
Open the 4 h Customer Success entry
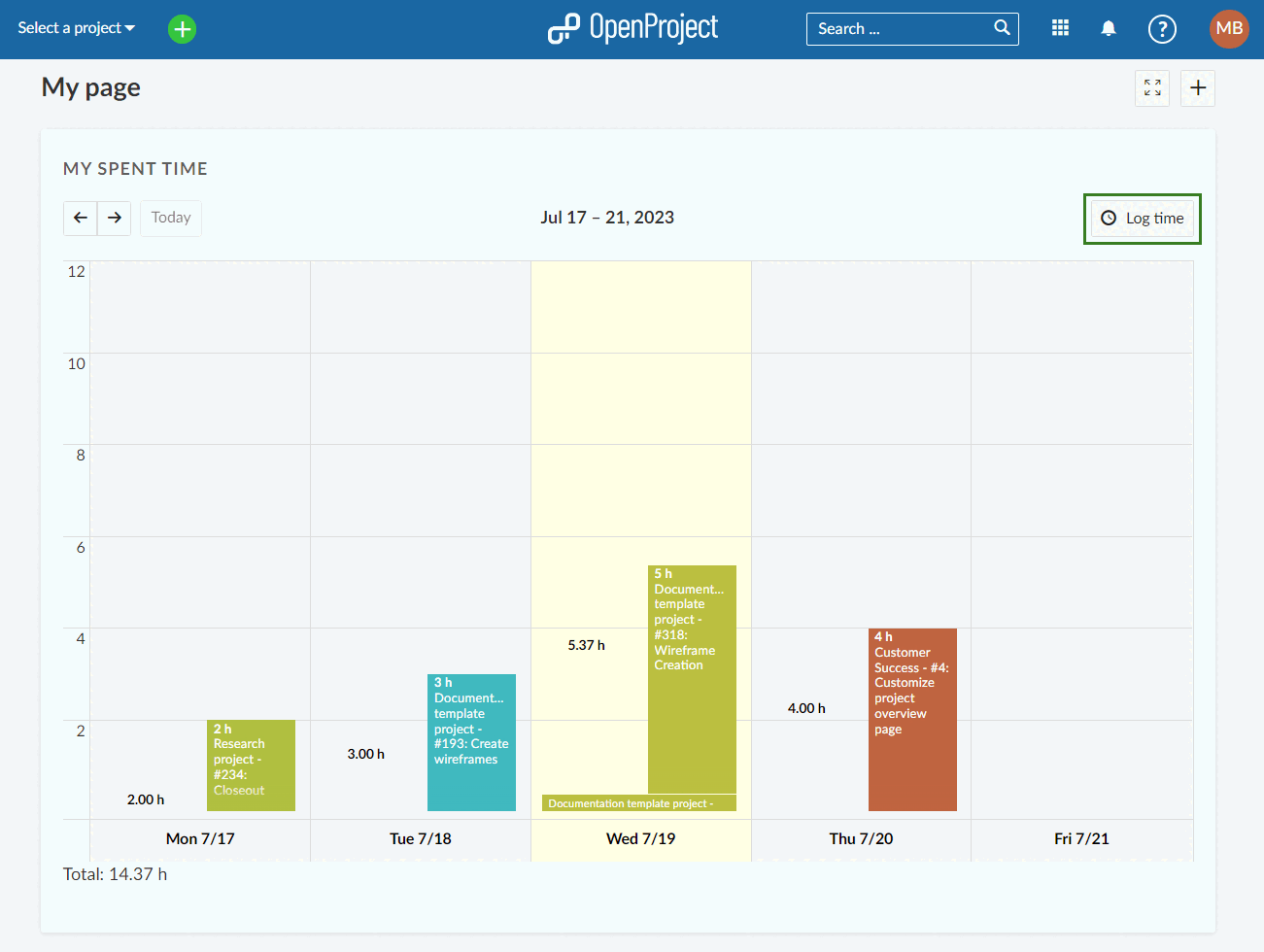(912, 720)
